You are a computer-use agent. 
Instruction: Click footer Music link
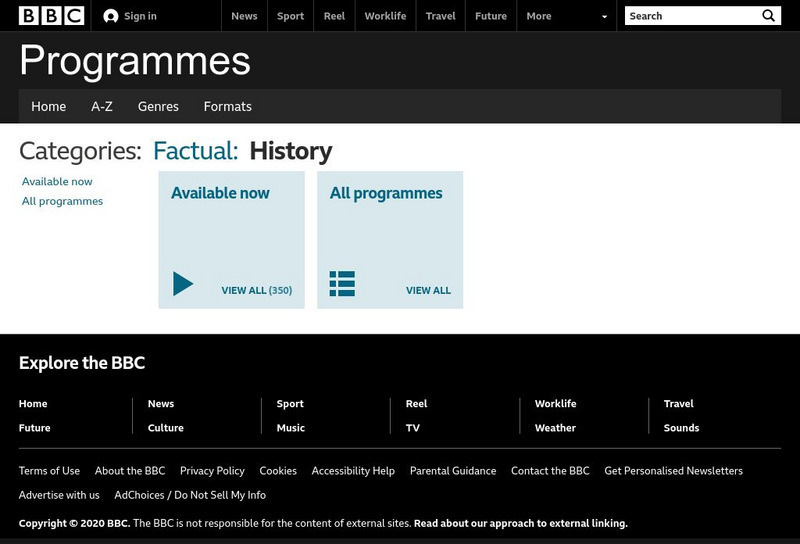291,428
